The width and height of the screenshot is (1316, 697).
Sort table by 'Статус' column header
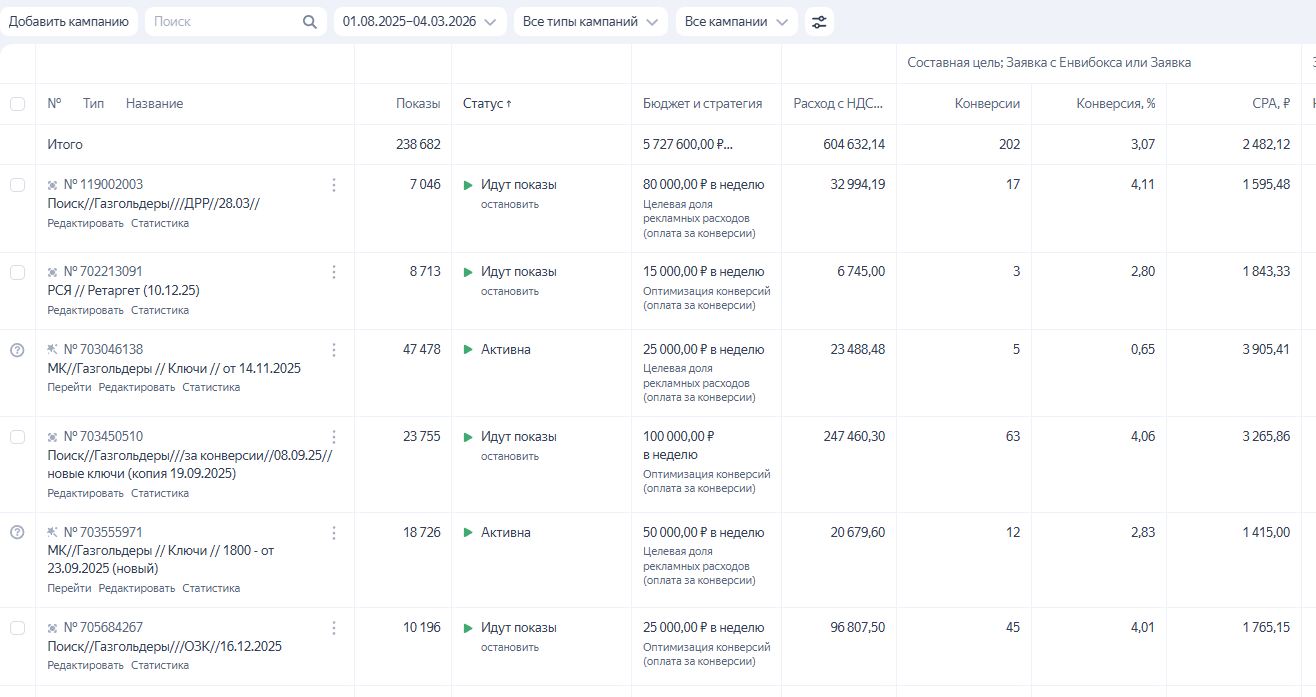tap(486, 104)
